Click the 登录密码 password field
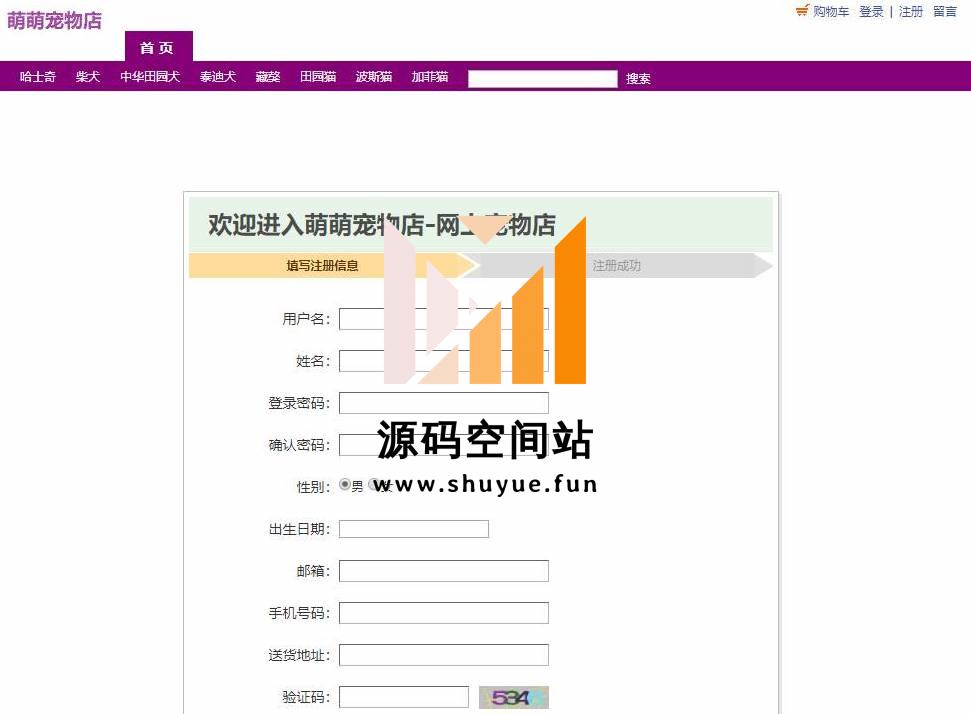 pyautogui.click(x=443, y=403)
